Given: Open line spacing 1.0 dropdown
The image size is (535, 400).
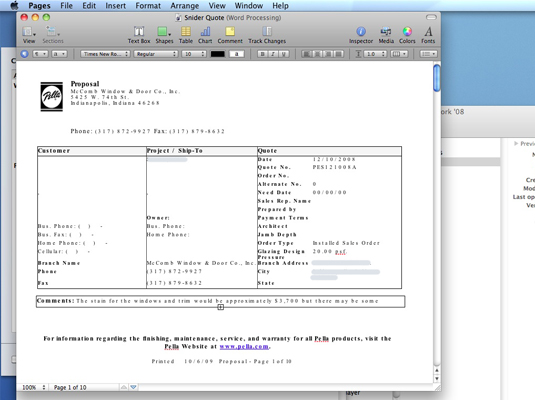Looking at the screenshot, I should pos(375,54).
